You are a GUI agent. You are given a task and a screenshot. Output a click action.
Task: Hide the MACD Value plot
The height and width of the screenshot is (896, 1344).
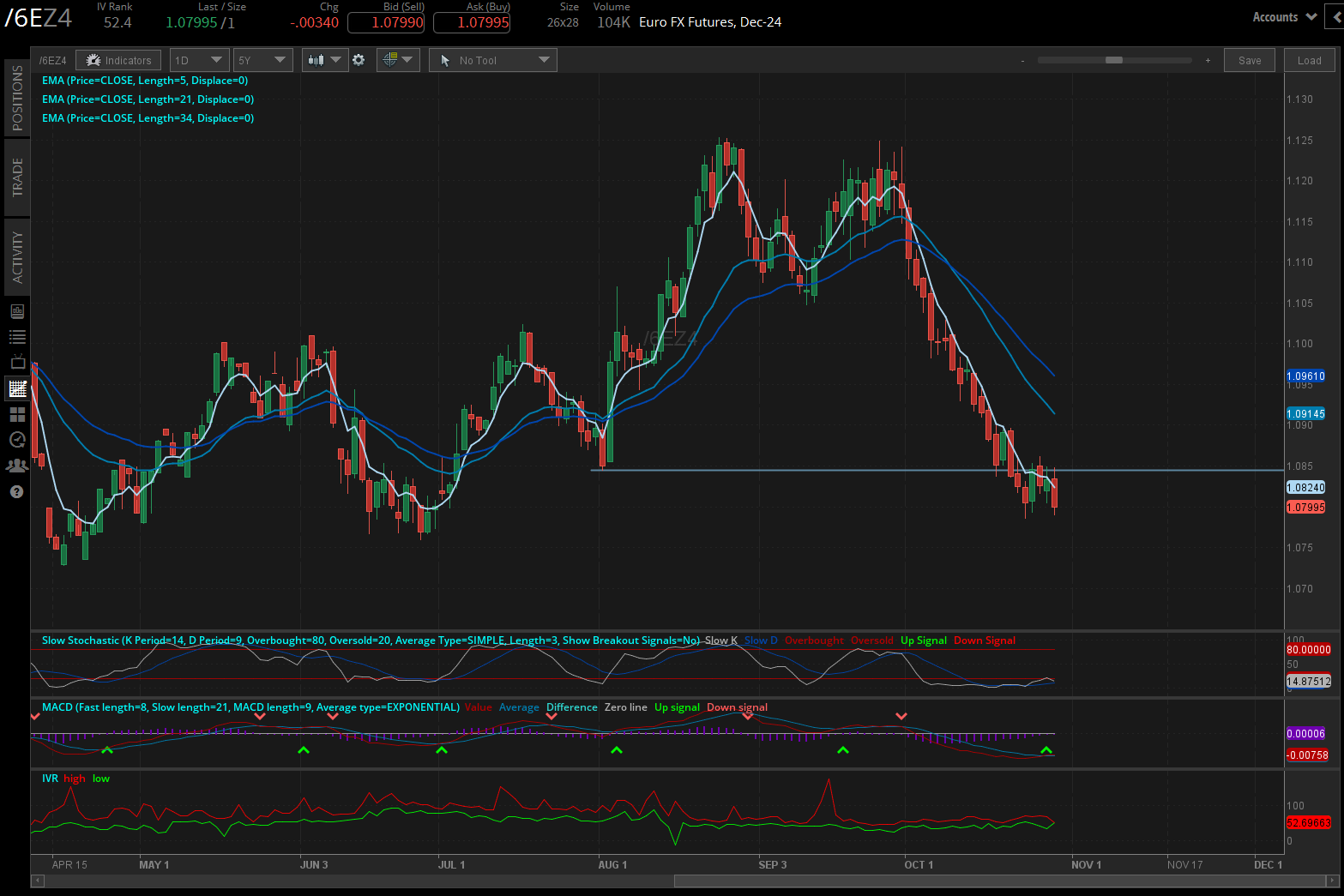pyautogui.click(x=479, y=707)
